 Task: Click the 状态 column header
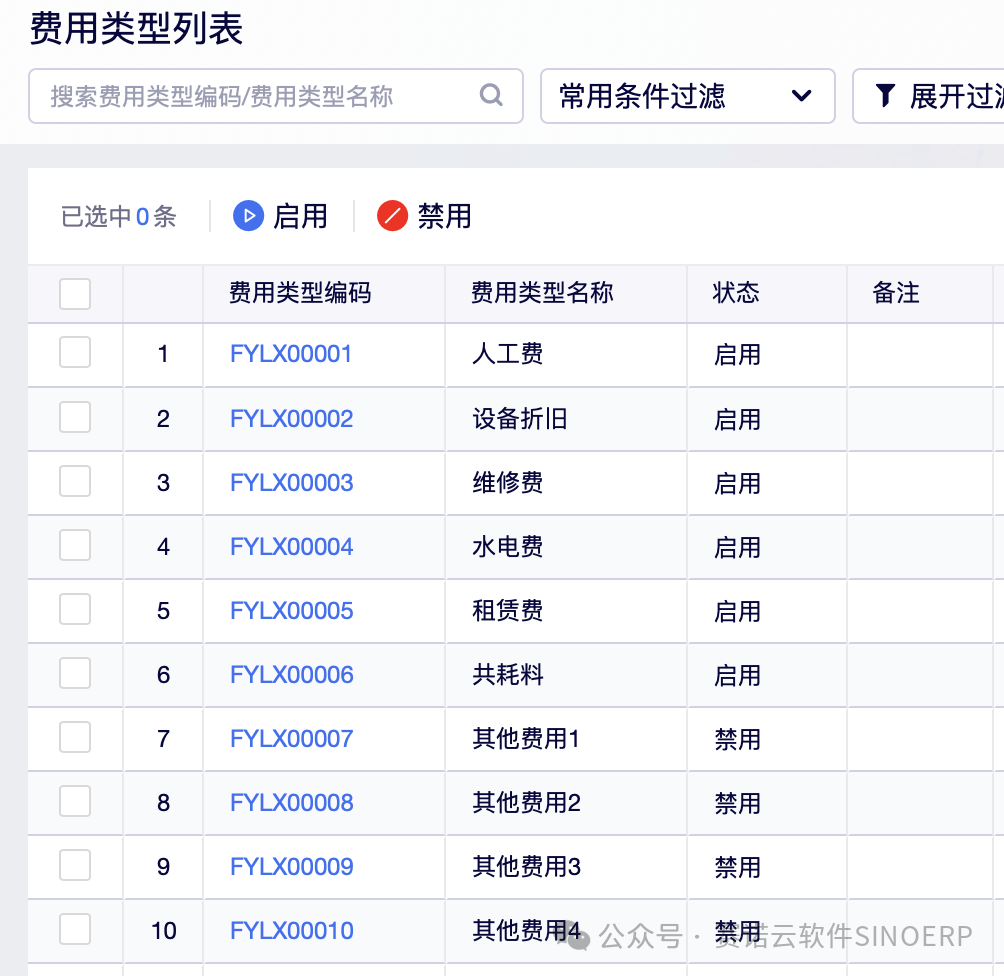coord(736,293)
